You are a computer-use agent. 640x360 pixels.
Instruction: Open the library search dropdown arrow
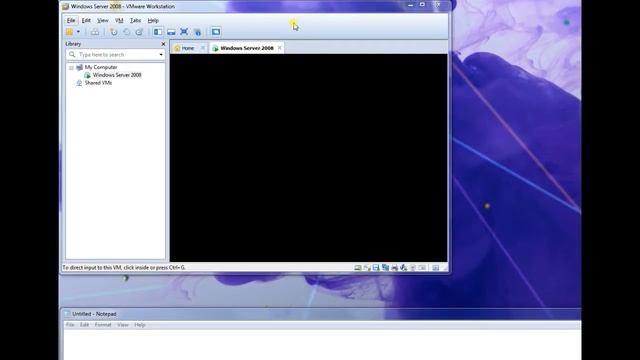(x=161, y=55)
